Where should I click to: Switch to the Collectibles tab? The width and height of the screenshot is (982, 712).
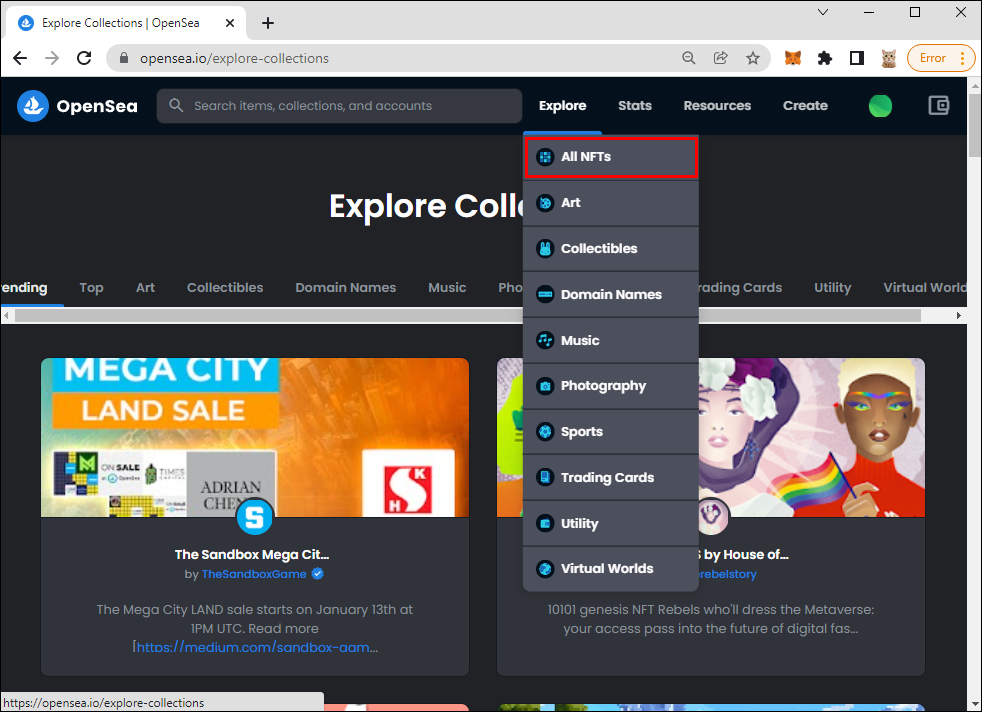[225, 287]
